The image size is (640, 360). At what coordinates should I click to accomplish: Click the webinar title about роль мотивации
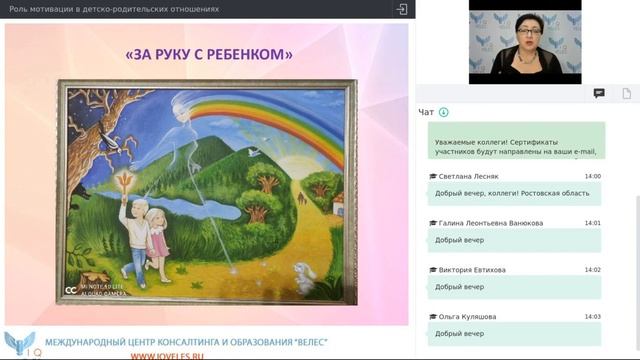114,9
